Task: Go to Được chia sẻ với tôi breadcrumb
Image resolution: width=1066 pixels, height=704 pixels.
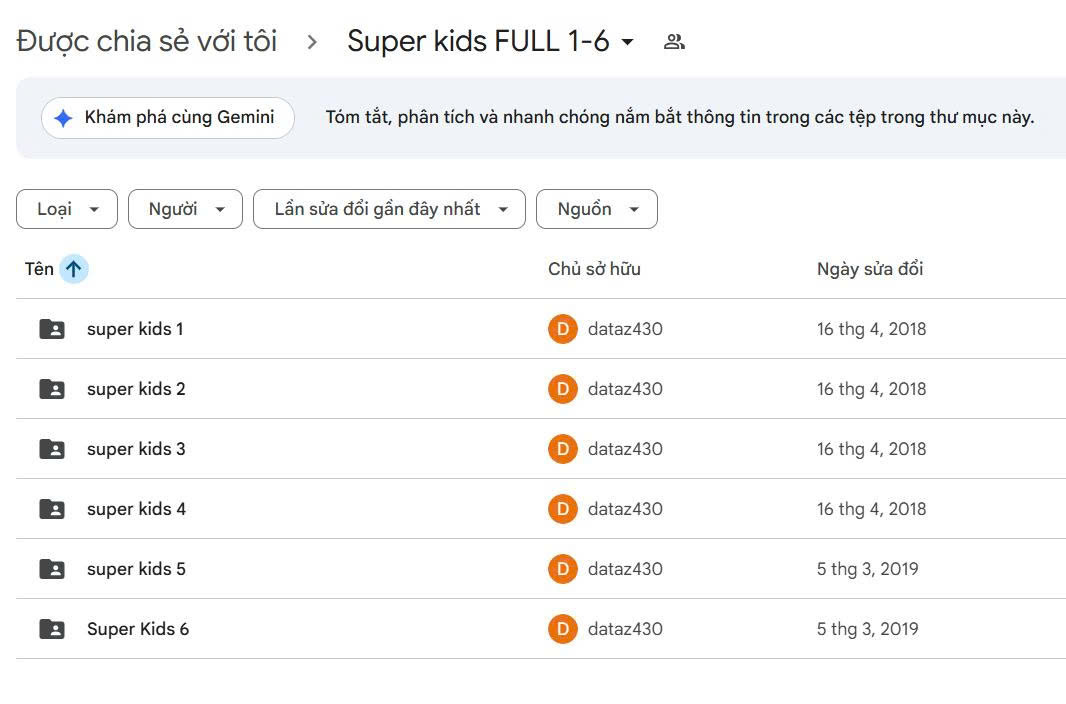Action: [147, 42]
